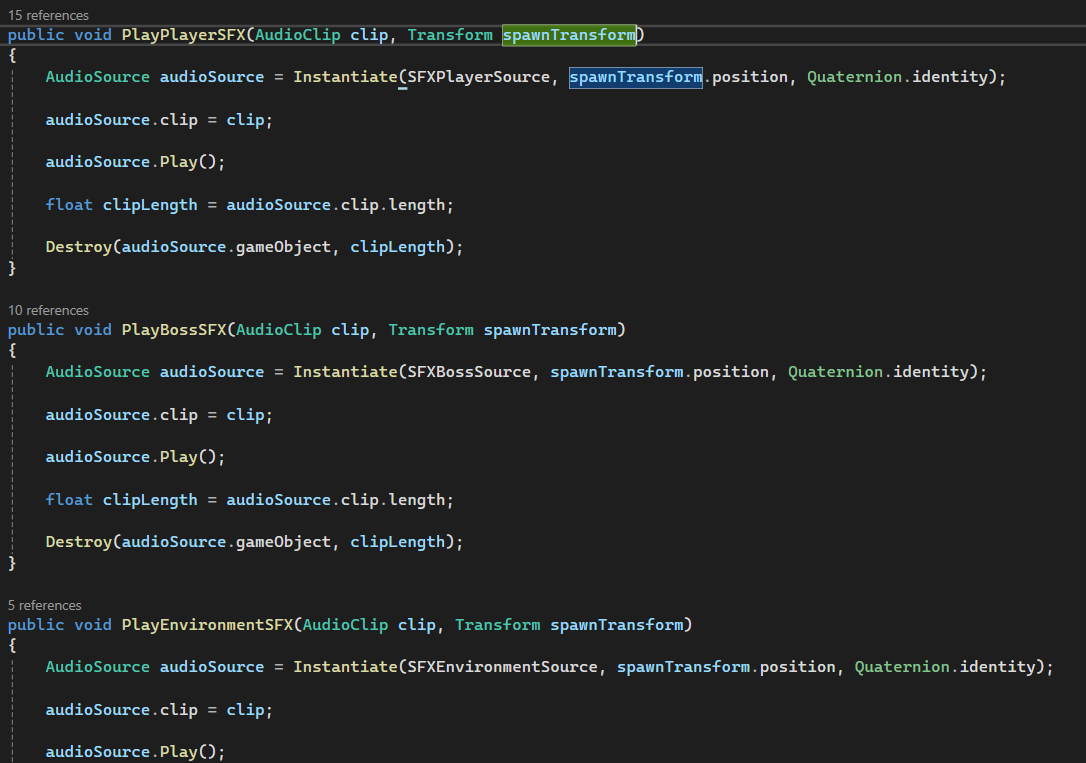Screen dimensions: 1086x763
Task: Click the PlayEnvironmentSFX method name
Action: (x=207, y=625)
